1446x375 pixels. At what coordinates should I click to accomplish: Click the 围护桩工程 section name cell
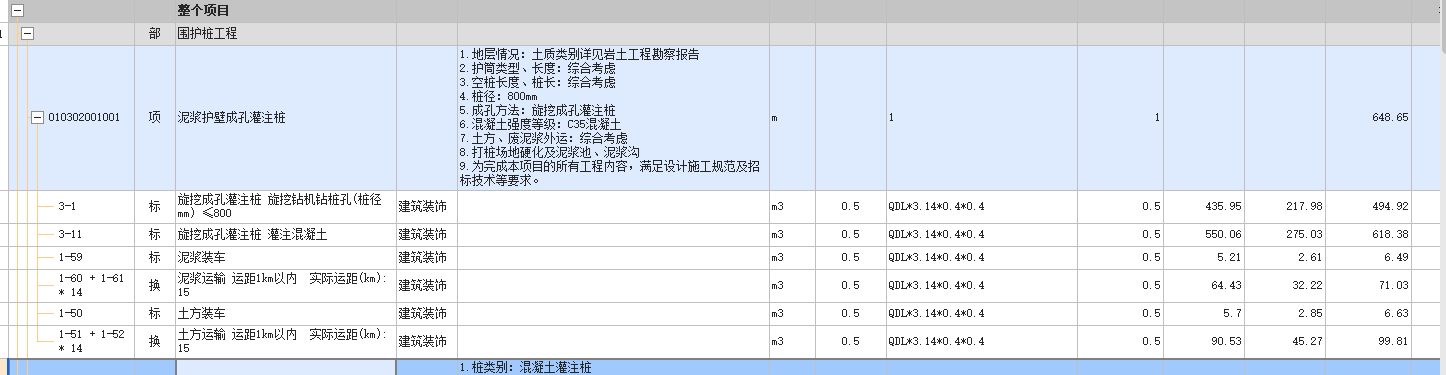(285, 33)
